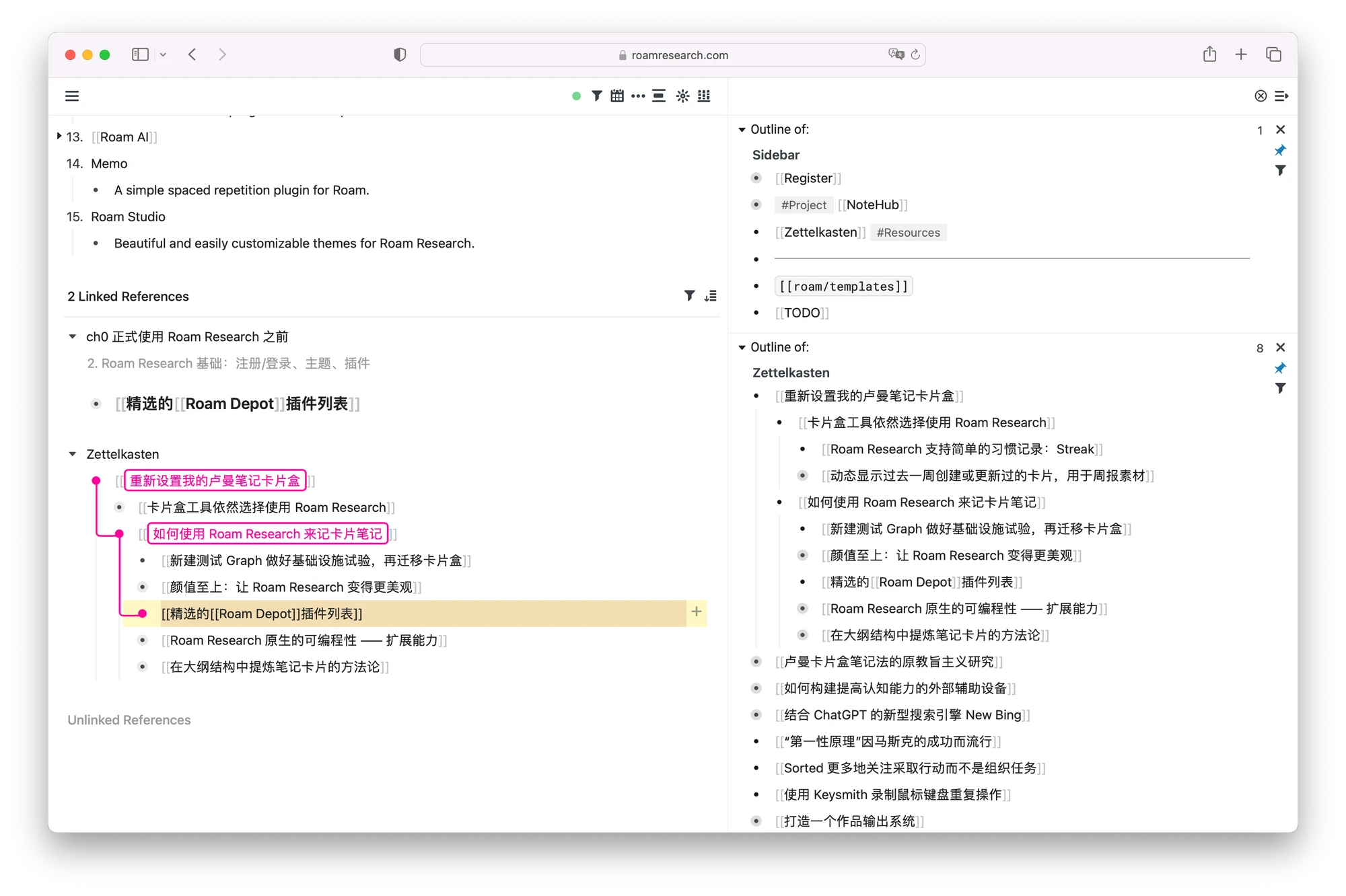Open the roam/templates code link
1346x896 pixels.
(x=843, y=287)
